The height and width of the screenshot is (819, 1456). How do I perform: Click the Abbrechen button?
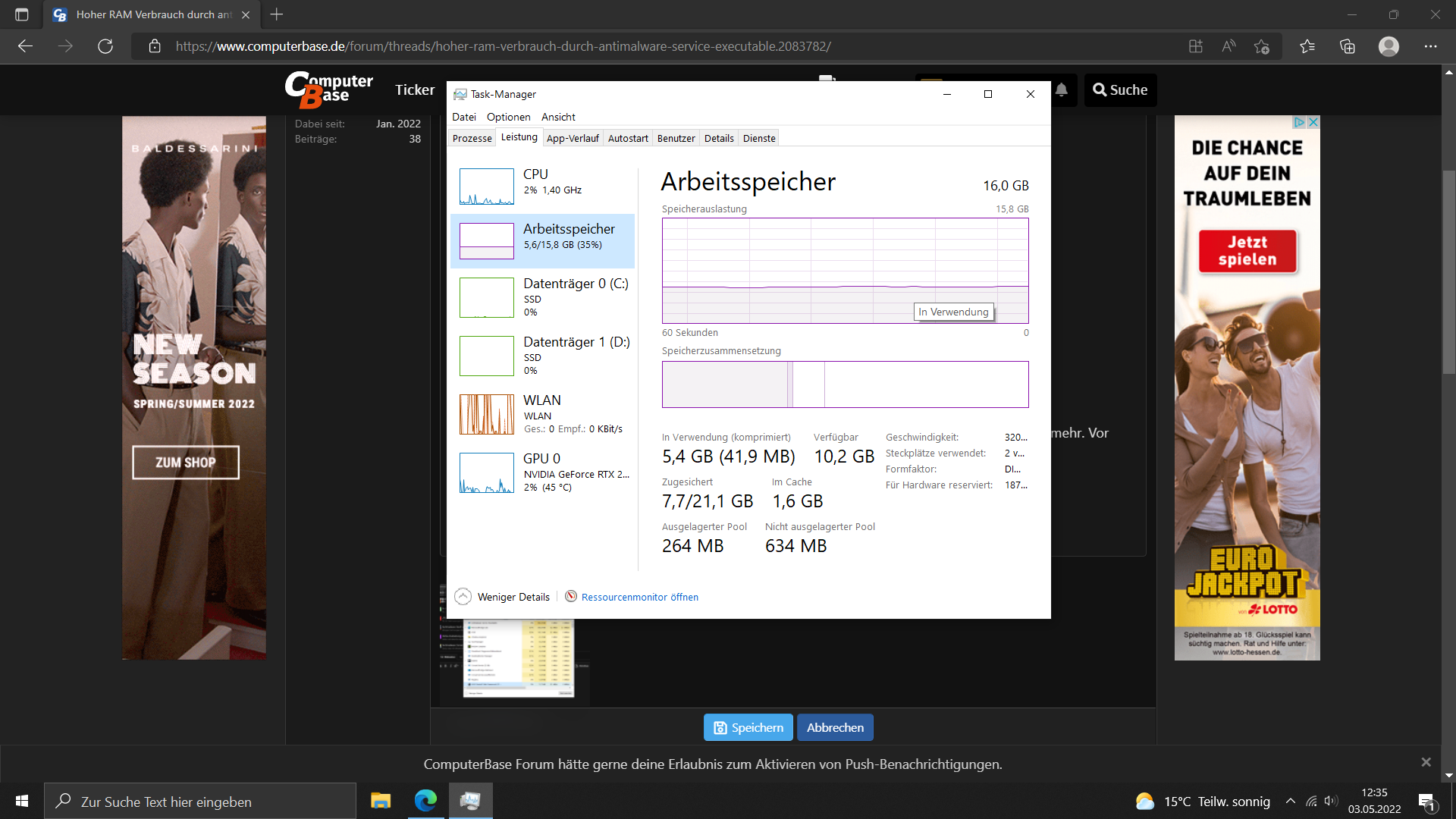tap(835, 727)
